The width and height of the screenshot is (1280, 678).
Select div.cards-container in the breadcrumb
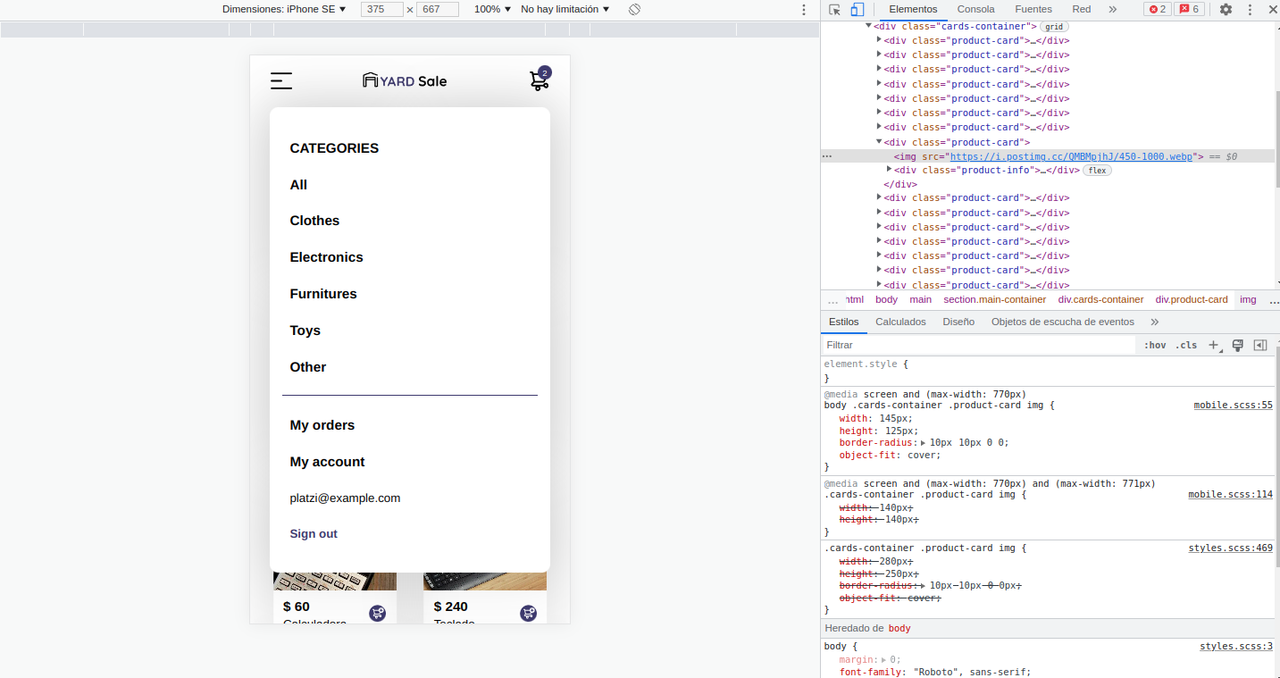point(1101,299)
